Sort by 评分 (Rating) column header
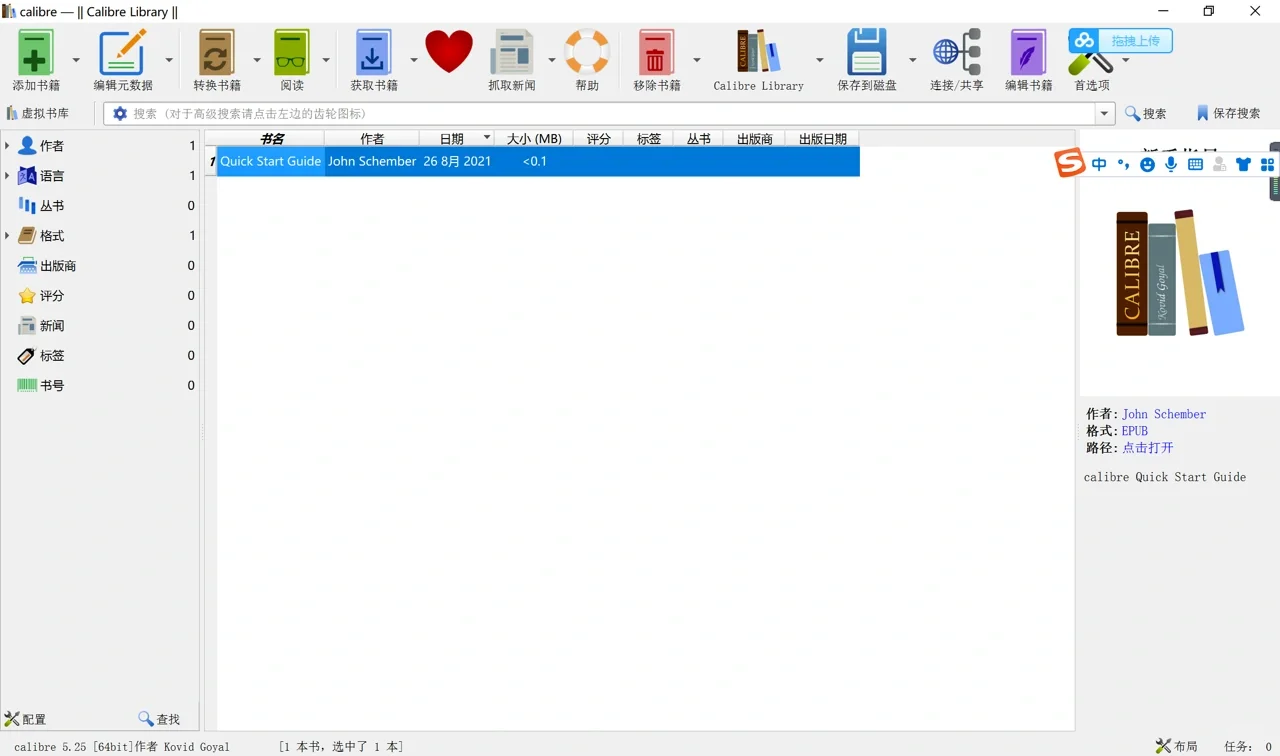This screenshot has width=1280, height=756. [598, 139]
